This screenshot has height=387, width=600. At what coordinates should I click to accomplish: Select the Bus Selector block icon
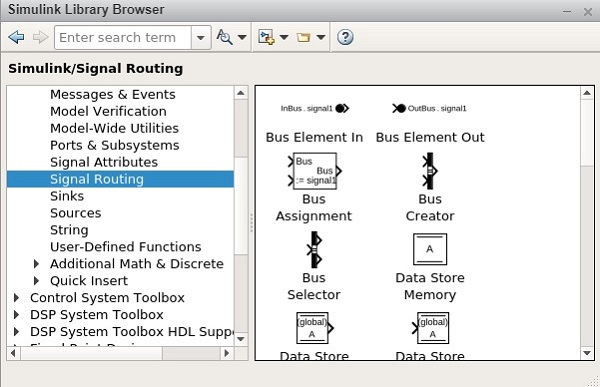(x=315, y=250)
